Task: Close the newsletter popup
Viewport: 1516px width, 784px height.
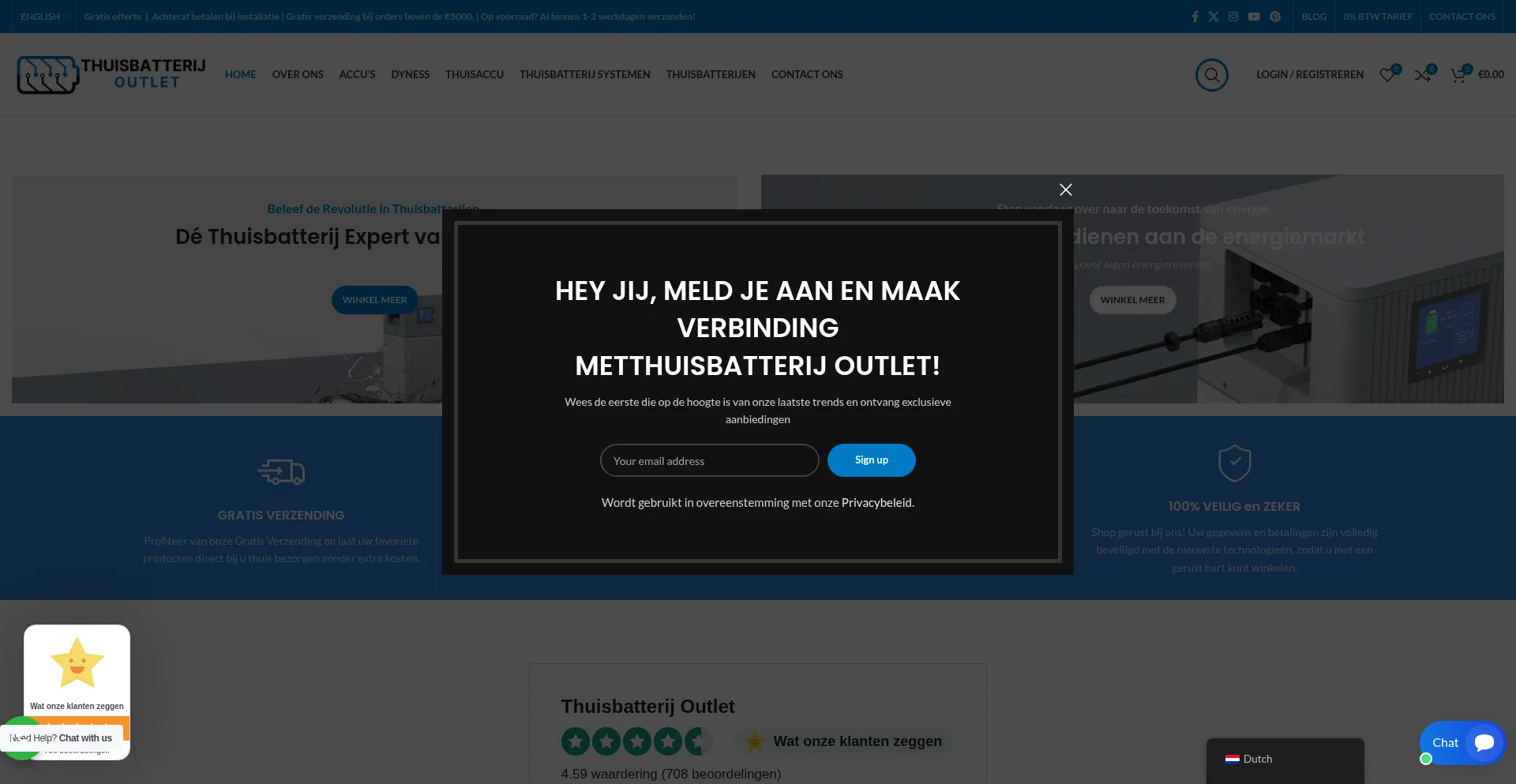Action: pos(1065,189)
